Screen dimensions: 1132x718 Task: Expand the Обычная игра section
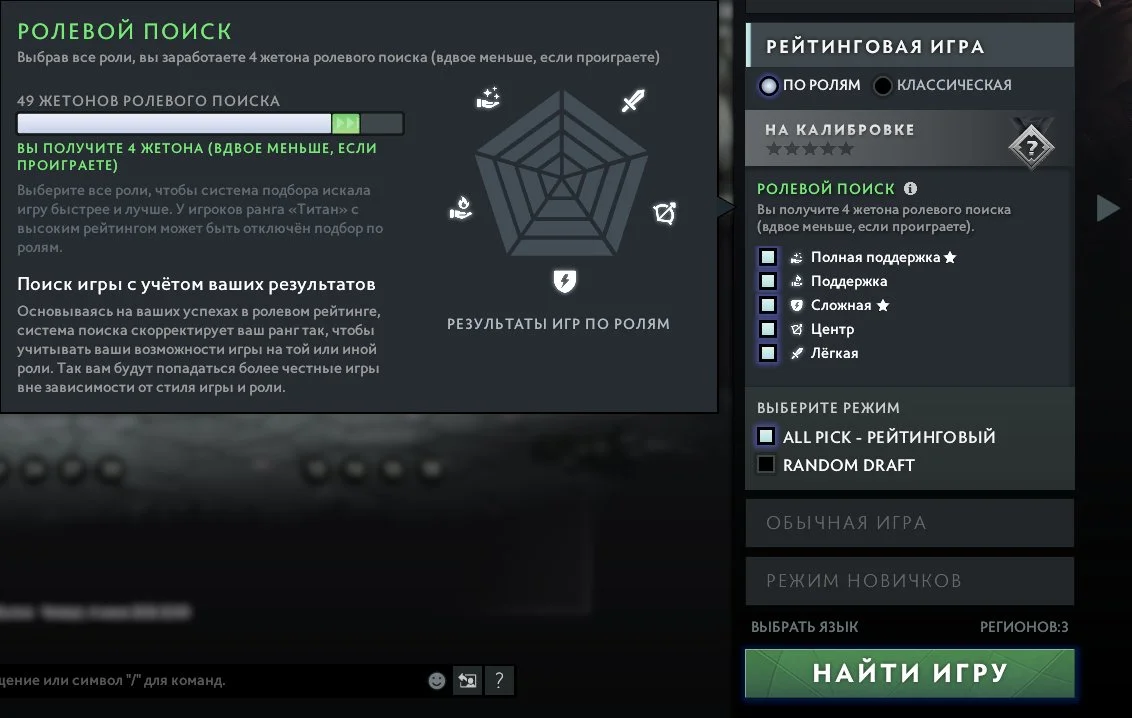pos(910,522)
